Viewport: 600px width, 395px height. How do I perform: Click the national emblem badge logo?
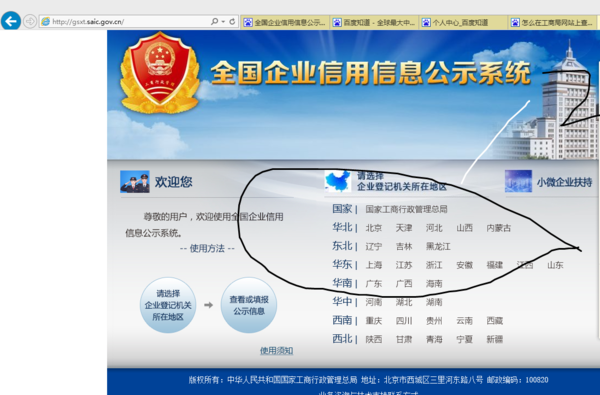click(x=160, y=72)
